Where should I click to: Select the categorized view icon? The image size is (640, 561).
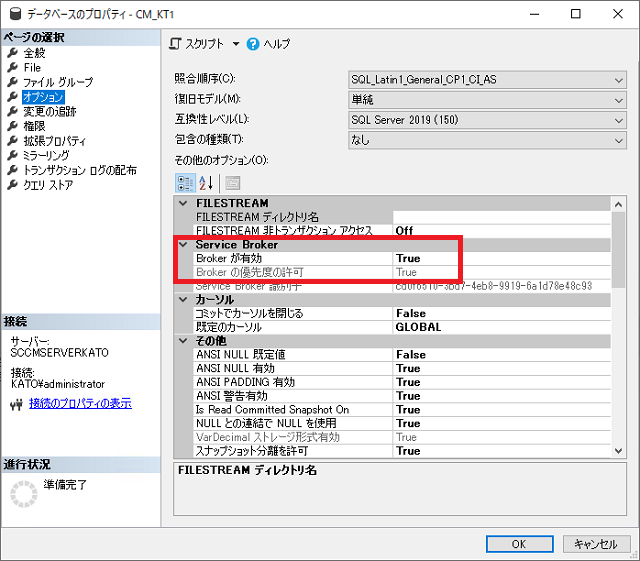tap(185, 182)
